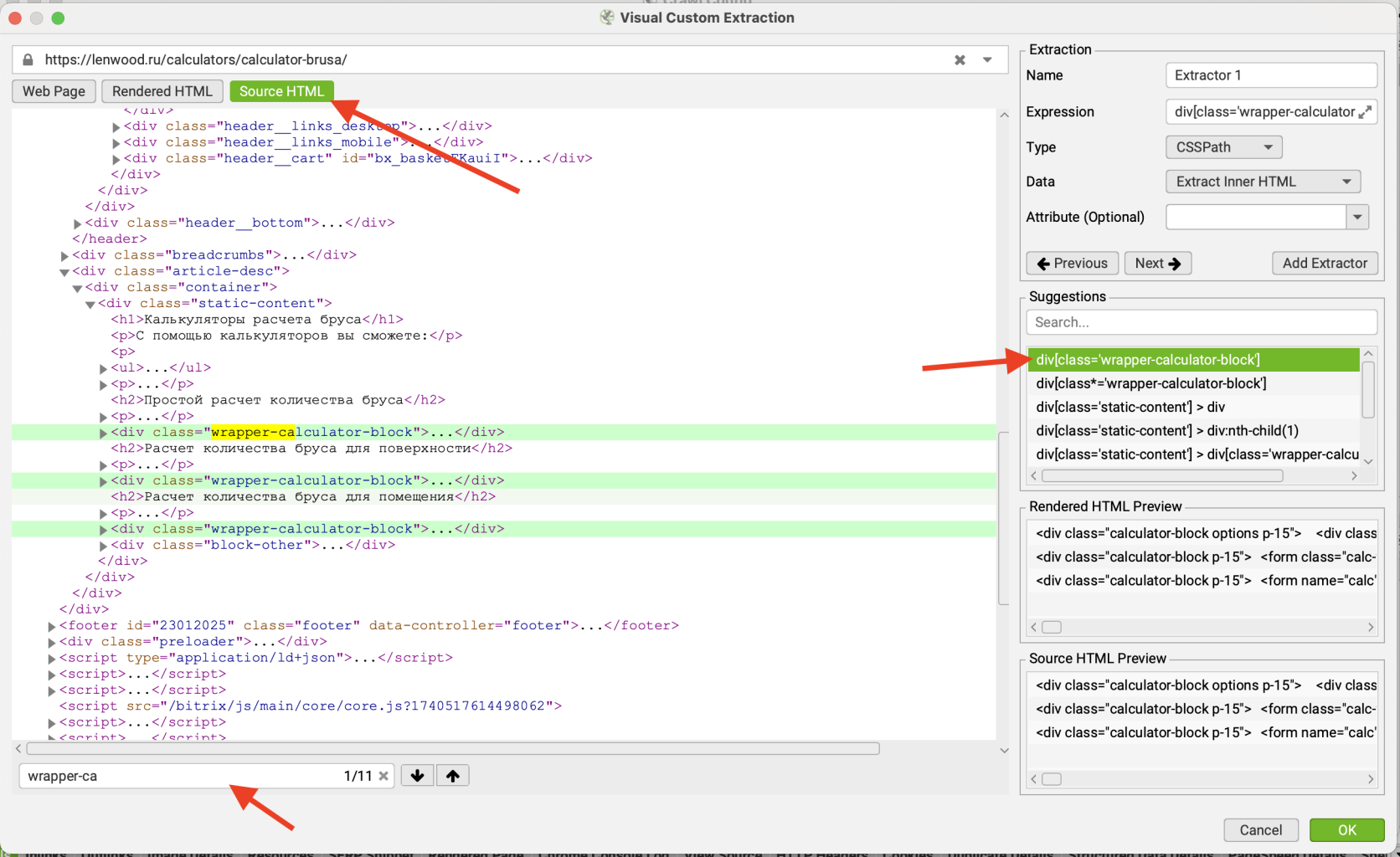This screenshot has height=857, width=1400.
Task: Expand the header__links_desktop div node
Action: pos(116,127)
